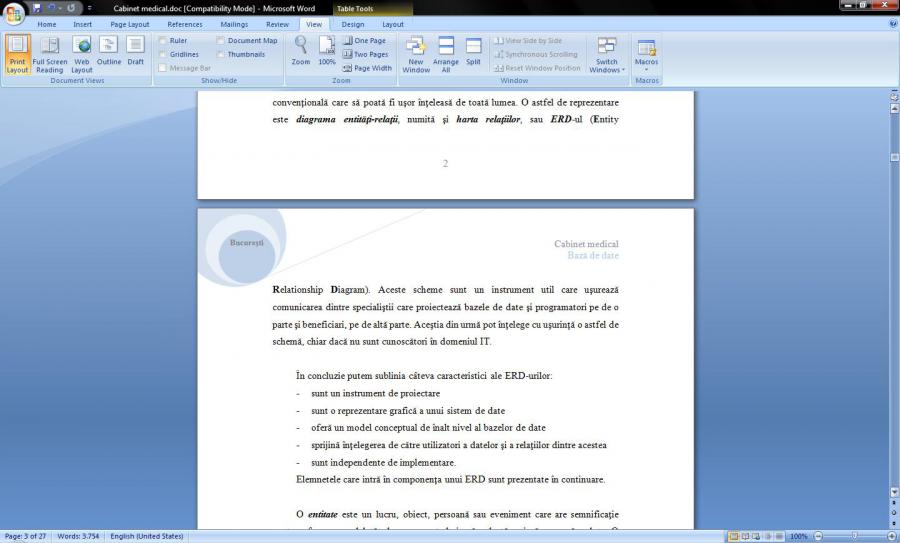
Task: Show the Thumbnails pane checkbox
Action: coord(221,54)
